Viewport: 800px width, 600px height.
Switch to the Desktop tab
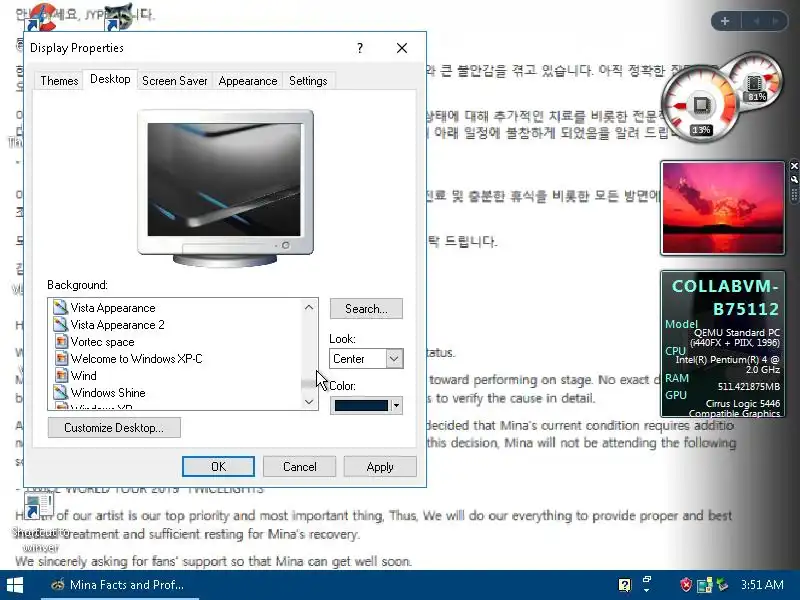pyautogui.click(x=110, y=79)
